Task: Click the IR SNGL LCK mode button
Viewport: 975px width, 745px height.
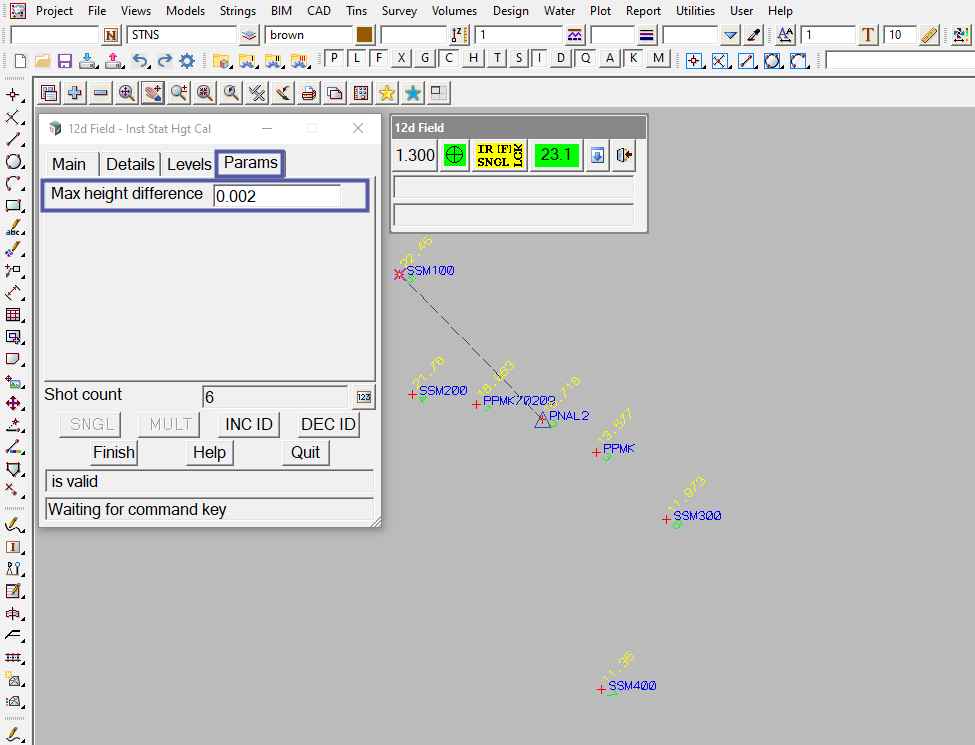Action: pos(499,156)
